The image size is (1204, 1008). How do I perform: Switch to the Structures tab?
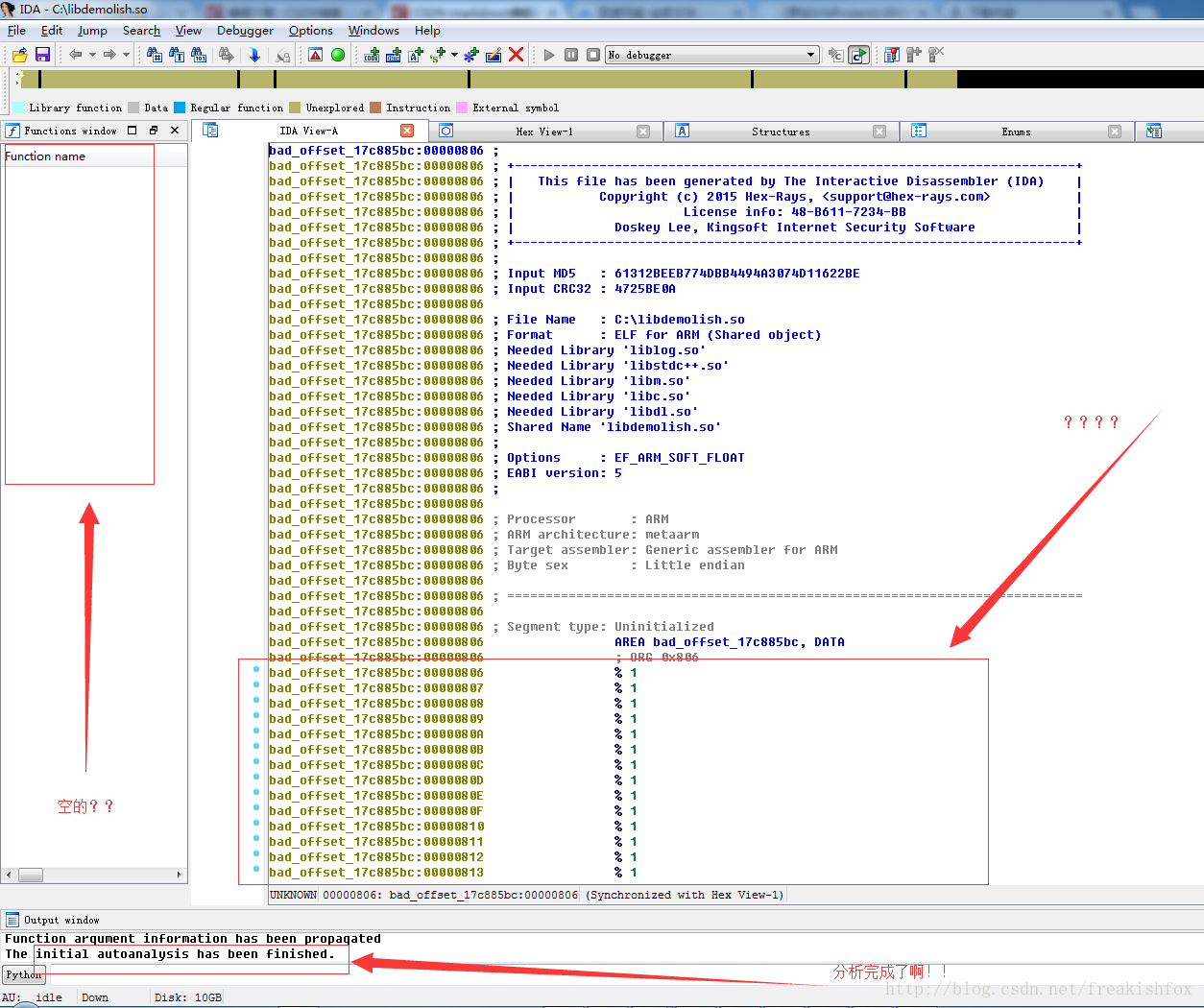pyautogui.click(x=780, y=132)
